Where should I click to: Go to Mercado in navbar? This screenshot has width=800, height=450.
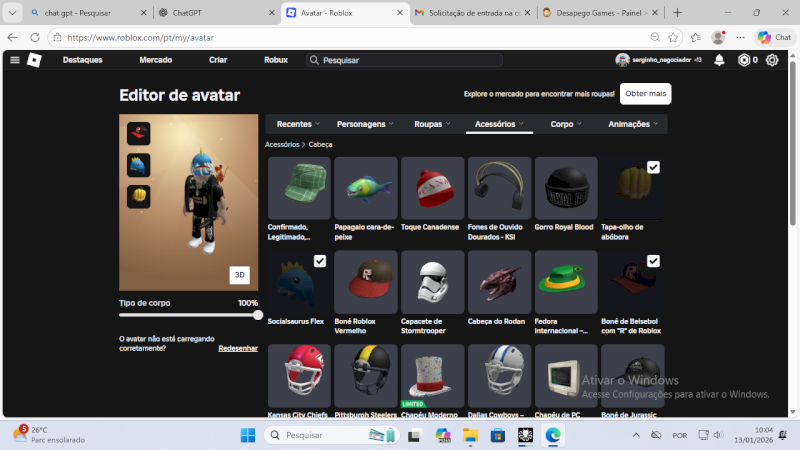coord(156,60)
